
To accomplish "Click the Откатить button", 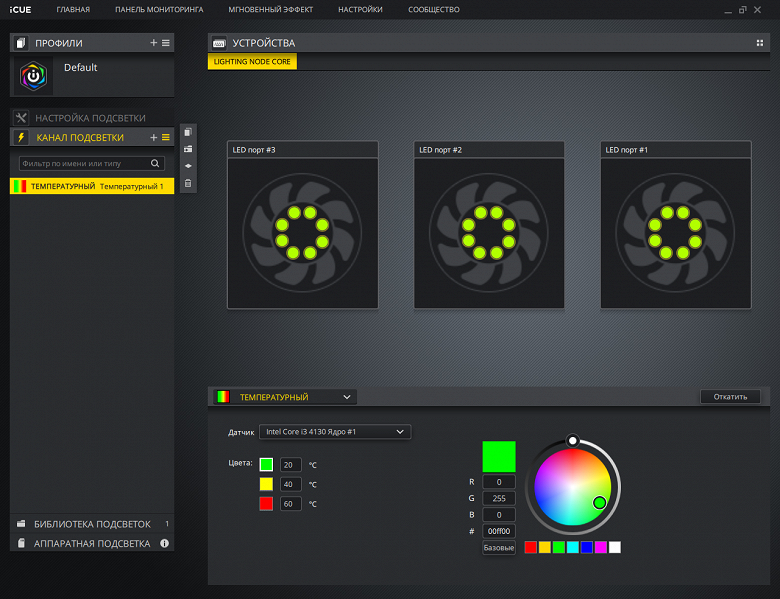I will [x=730, y=397].
